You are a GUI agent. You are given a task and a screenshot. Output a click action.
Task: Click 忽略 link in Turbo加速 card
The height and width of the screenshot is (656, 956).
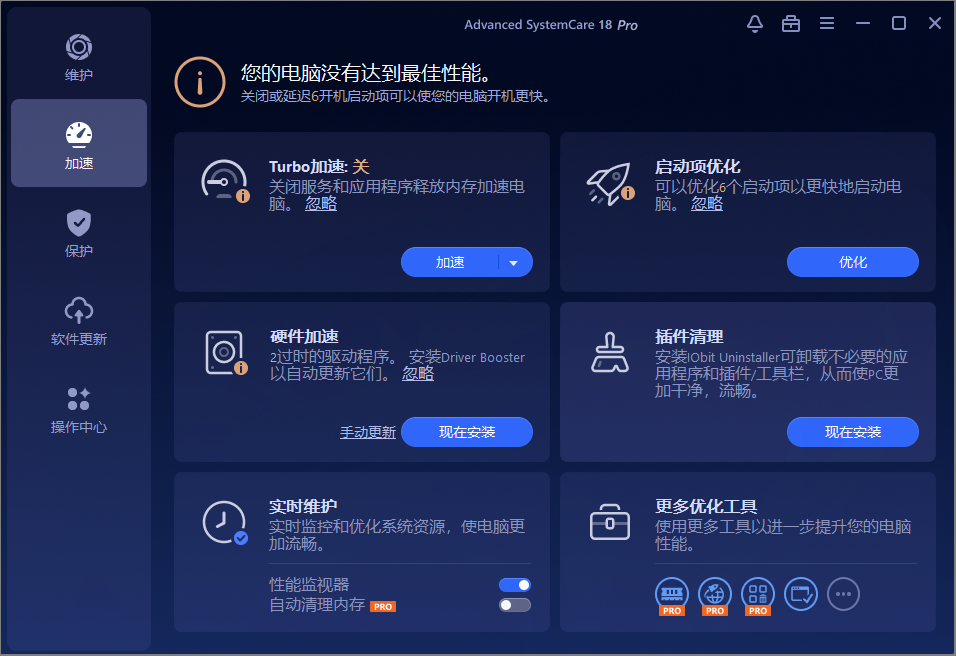(321, 204)
